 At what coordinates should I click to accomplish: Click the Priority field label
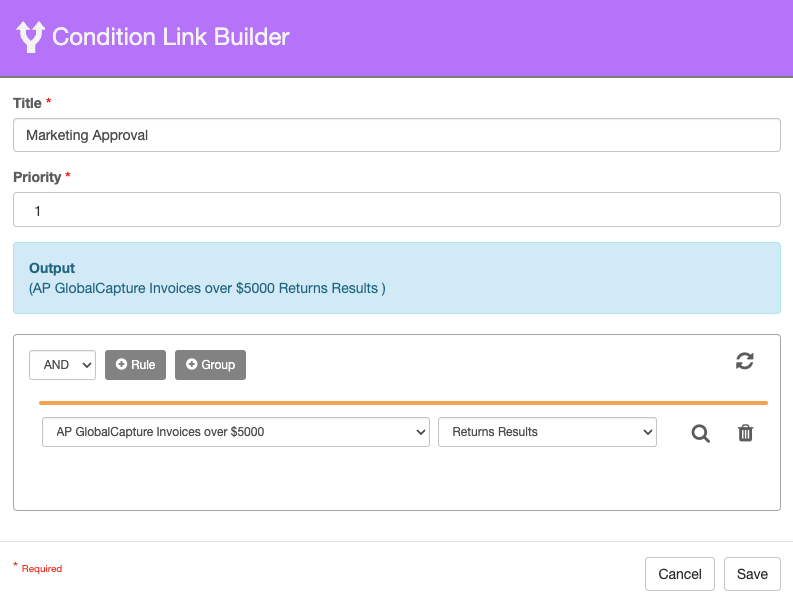pos(36,177)
